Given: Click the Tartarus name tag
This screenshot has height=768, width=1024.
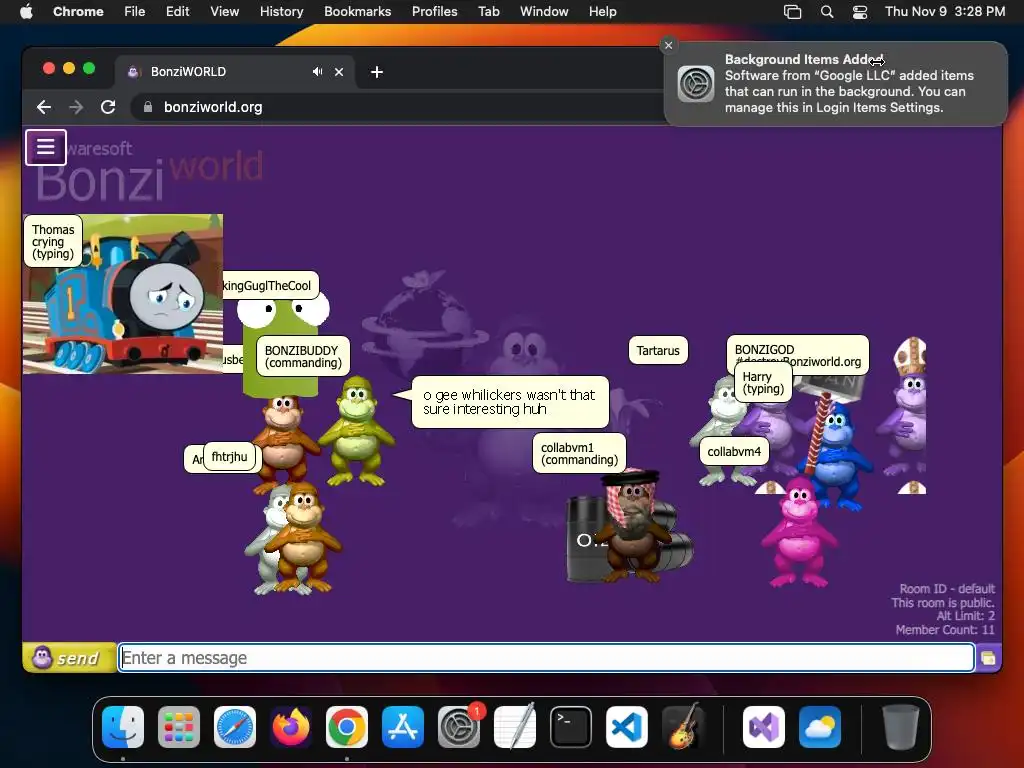Looking at the screenshot, I should pyautogui.click(x=658, y=351).
